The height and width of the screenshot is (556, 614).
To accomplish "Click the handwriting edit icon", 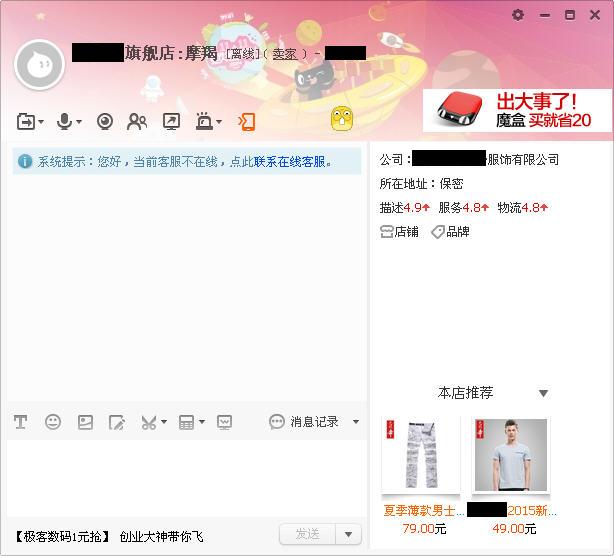I will [117, 422].
